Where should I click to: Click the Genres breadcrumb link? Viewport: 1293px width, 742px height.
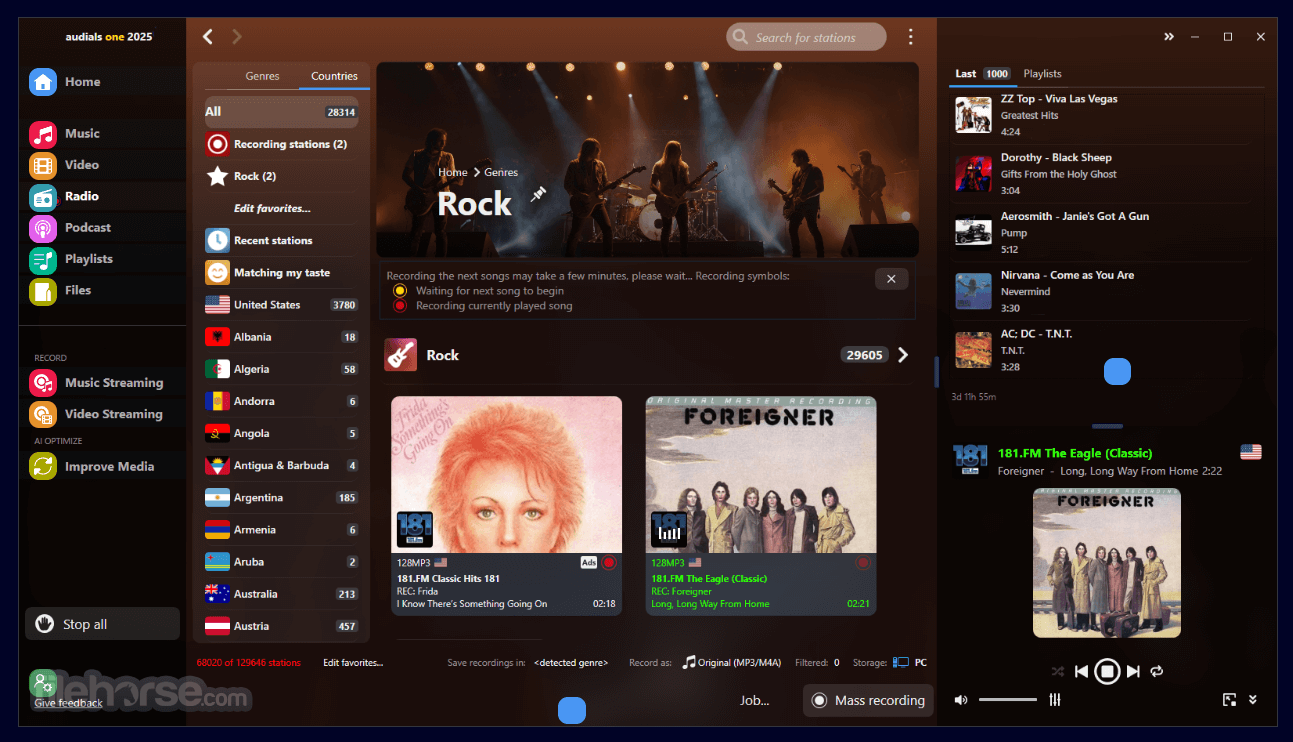tap(501, 172)
